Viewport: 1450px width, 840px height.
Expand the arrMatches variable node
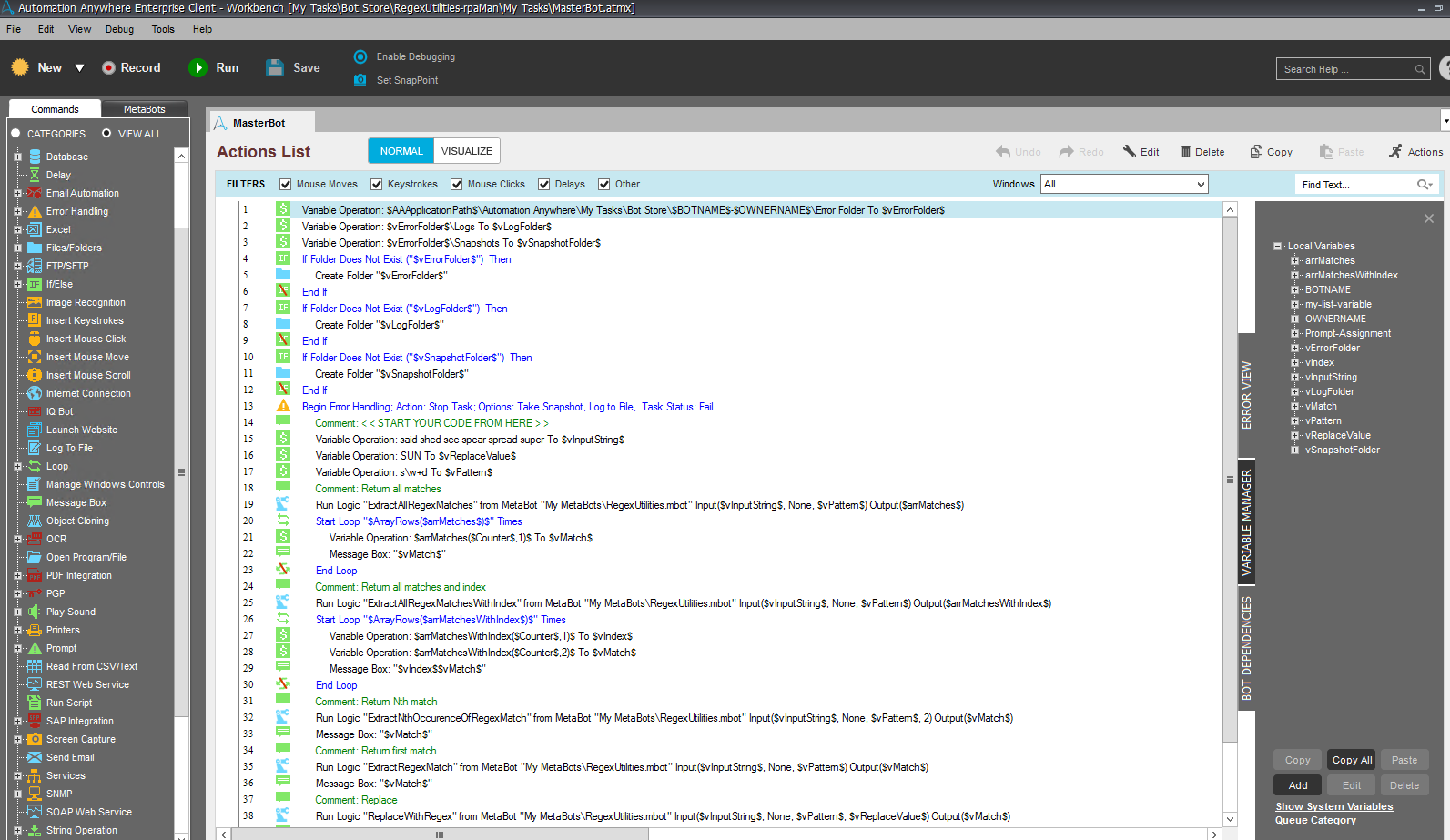pos(1295,260)
